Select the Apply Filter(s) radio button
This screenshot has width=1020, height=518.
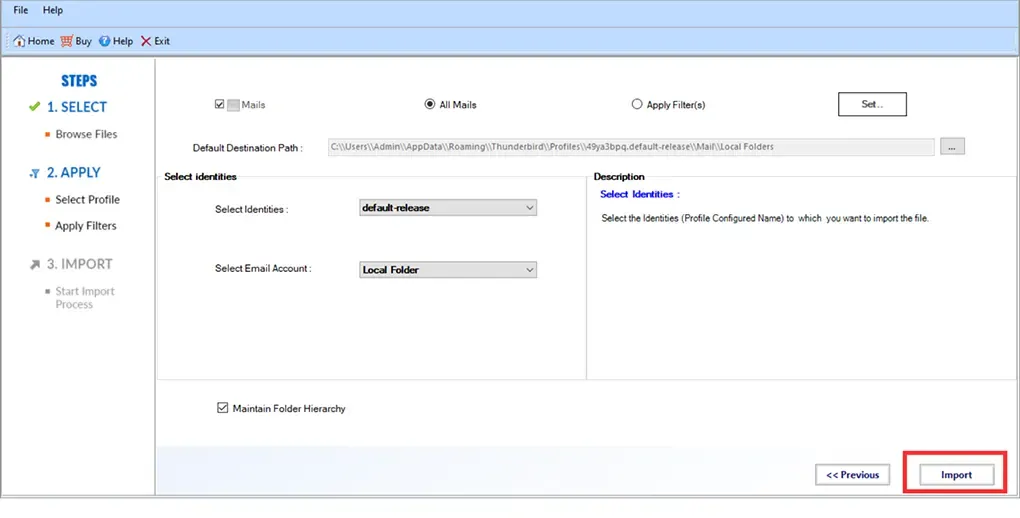637,104
